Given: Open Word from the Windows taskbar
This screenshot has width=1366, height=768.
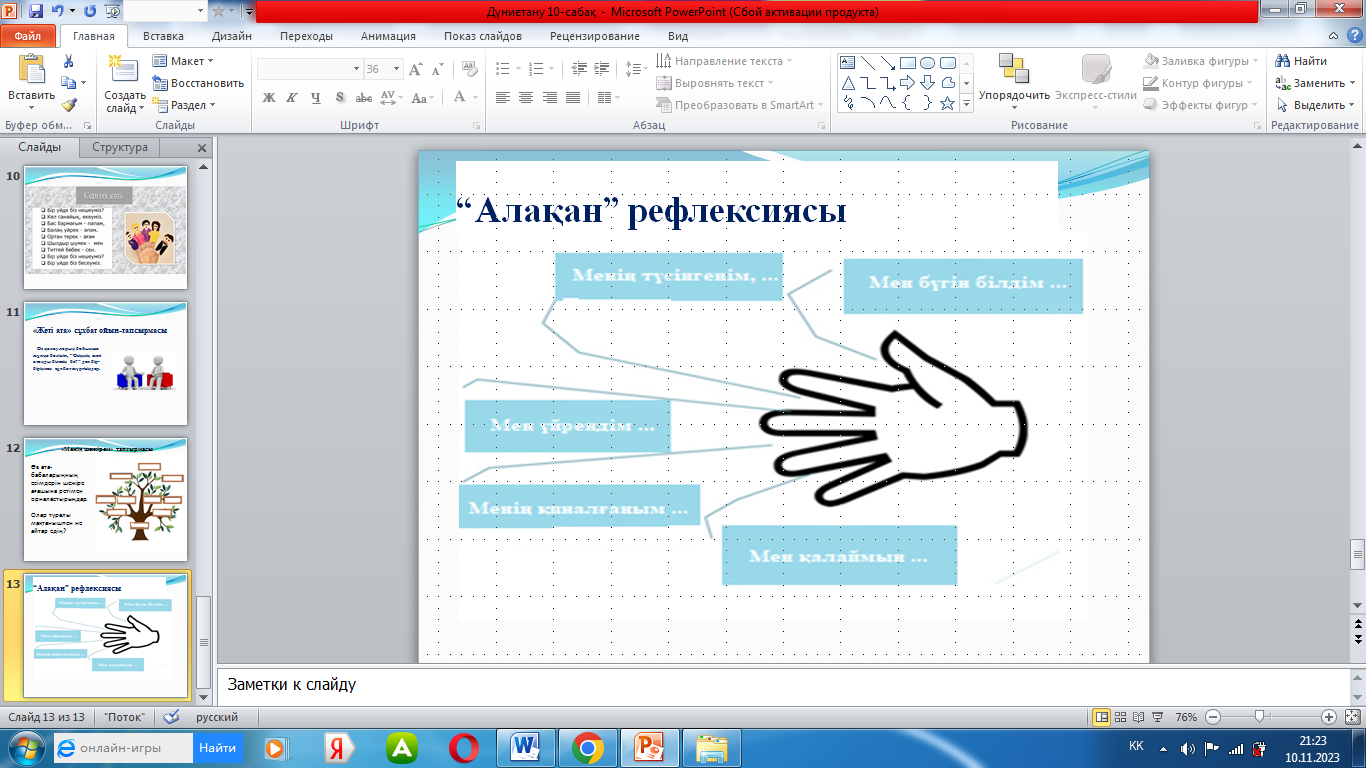Looking at the screenshot, I should pyautogui.click(x=525, y=747).
